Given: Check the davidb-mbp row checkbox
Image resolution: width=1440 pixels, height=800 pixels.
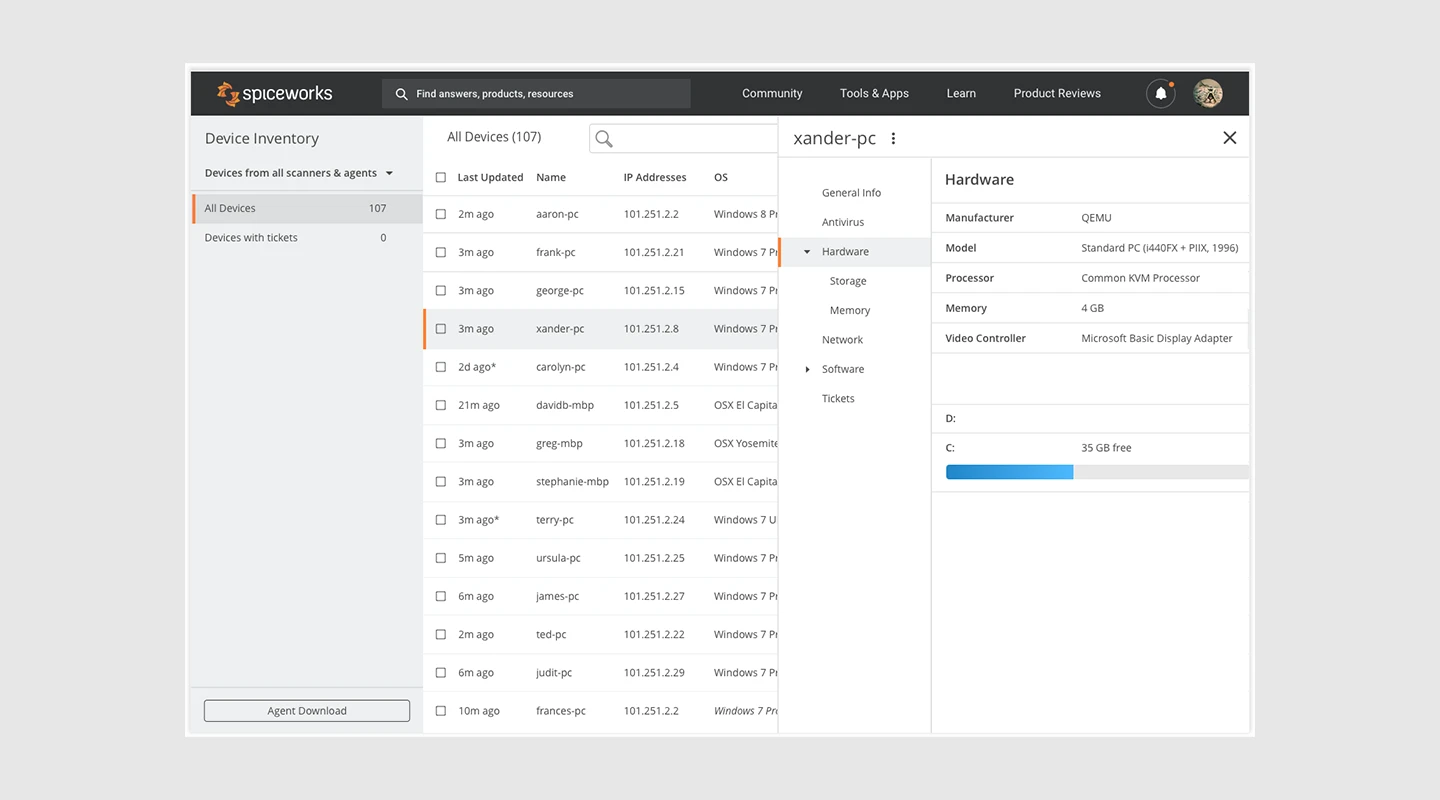Looking at the screenshot, I should (441, 405).
